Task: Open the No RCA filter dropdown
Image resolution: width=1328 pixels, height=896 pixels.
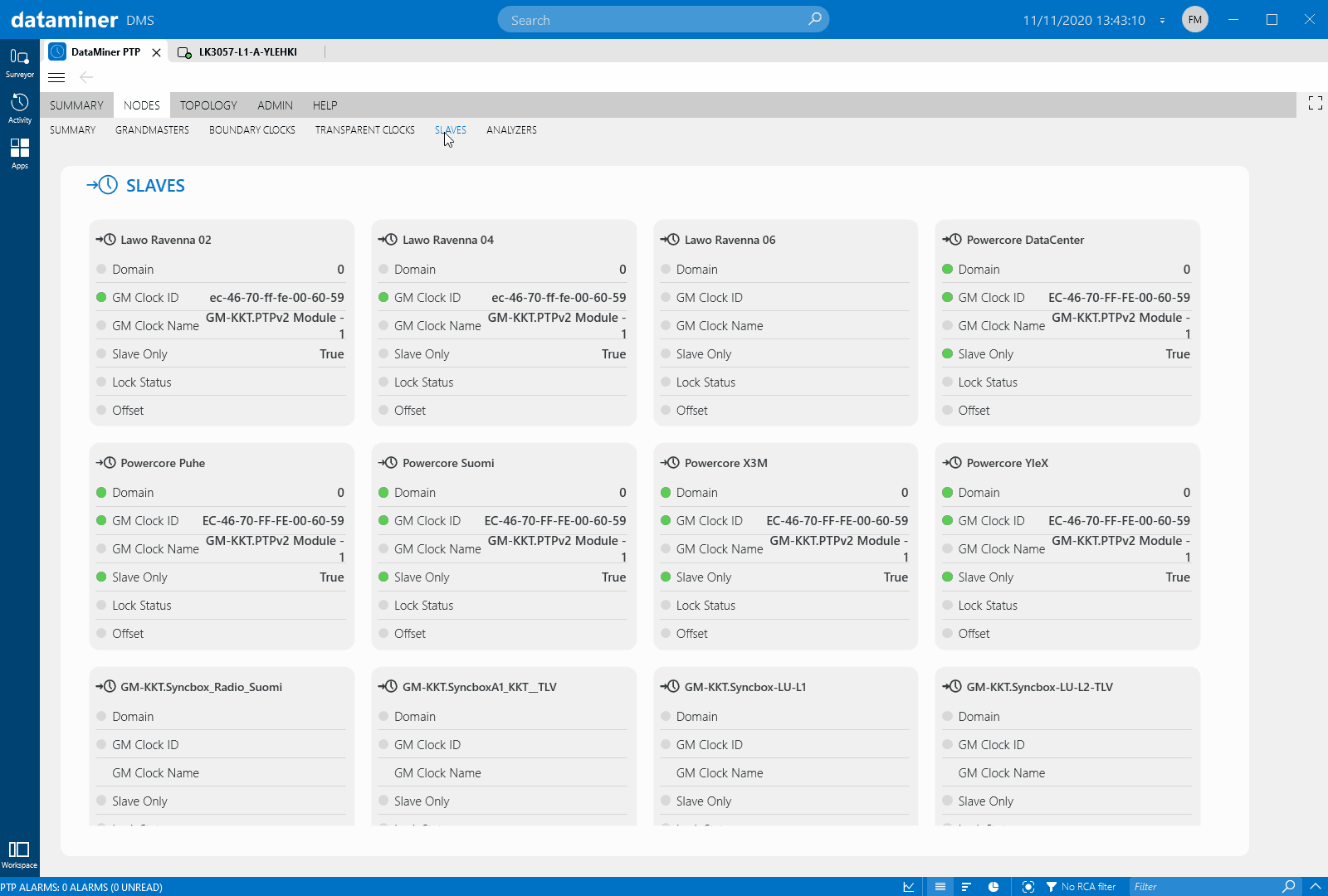Action: click(x=1081, y=887)
